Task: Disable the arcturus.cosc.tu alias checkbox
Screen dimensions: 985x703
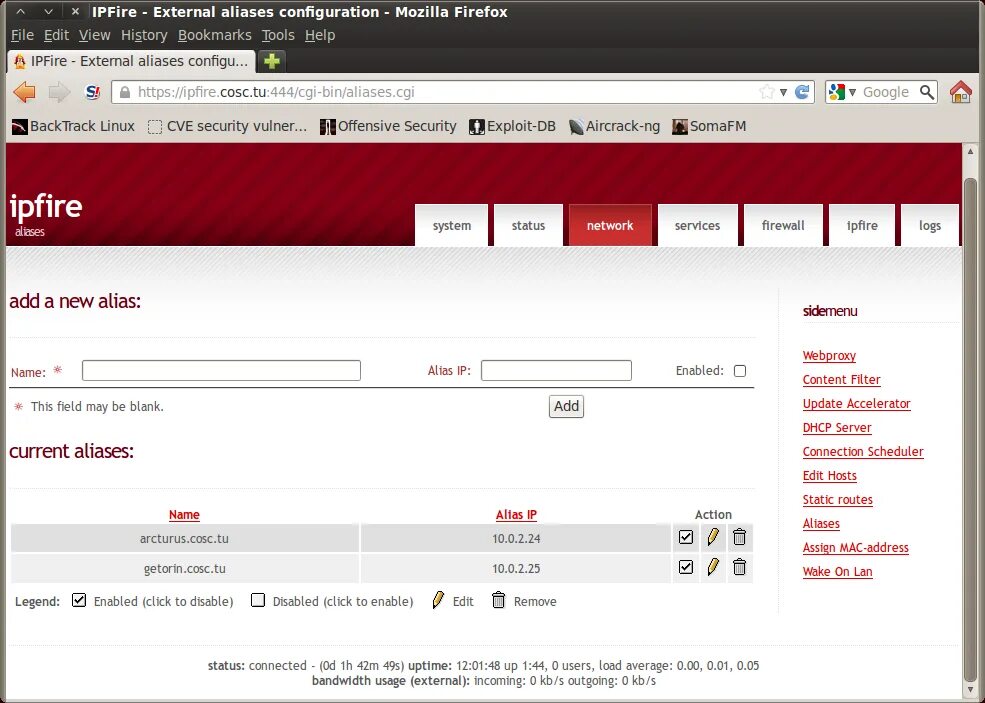Action: [686, 537]
